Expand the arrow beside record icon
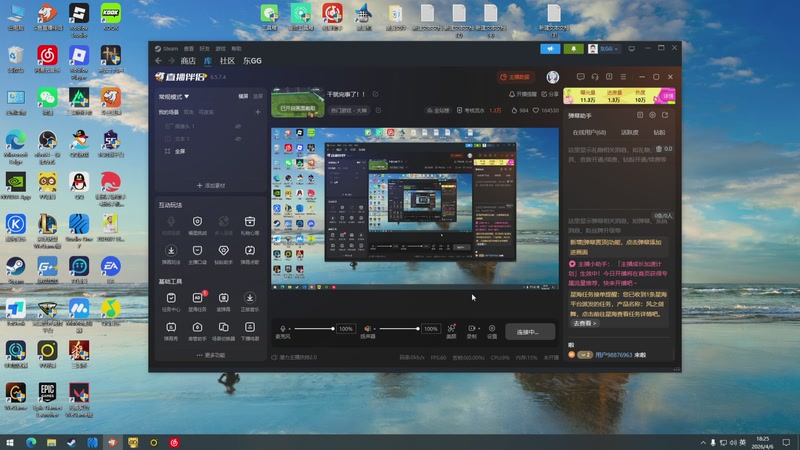 coord(479,329)
